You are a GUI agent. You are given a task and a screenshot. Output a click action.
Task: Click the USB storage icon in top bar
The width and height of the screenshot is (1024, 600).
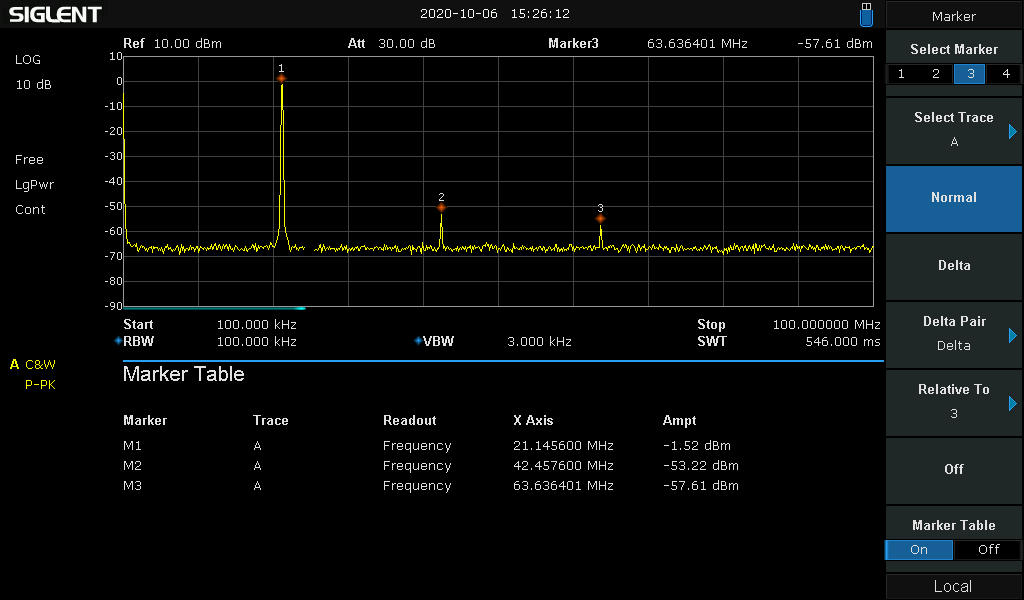[x=866, y=15]
